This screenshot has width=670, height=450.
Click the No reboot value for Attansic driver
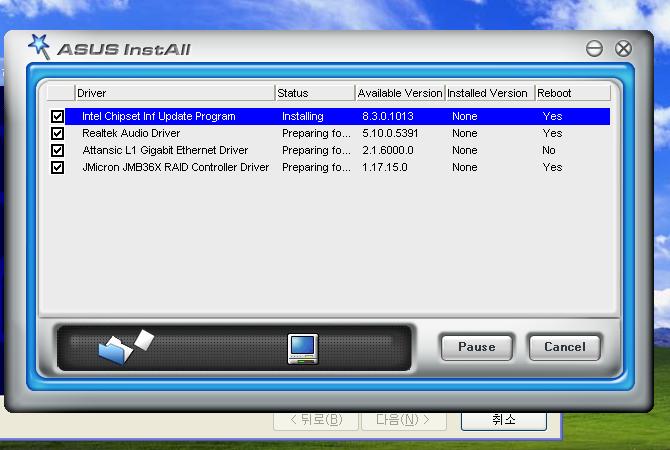point(549,150)
